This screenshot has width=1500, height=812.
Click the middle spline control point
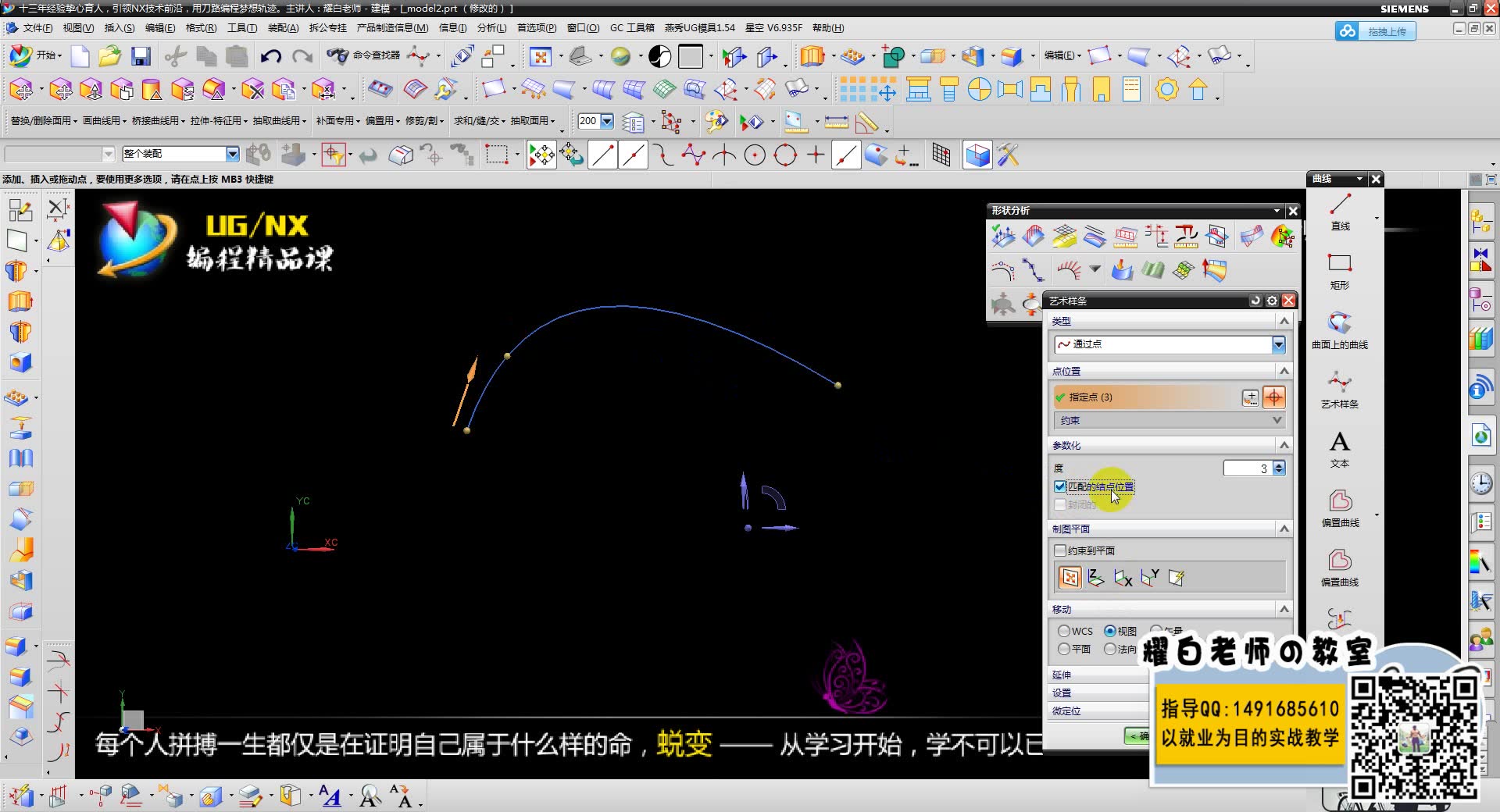(x=507, y=356)
